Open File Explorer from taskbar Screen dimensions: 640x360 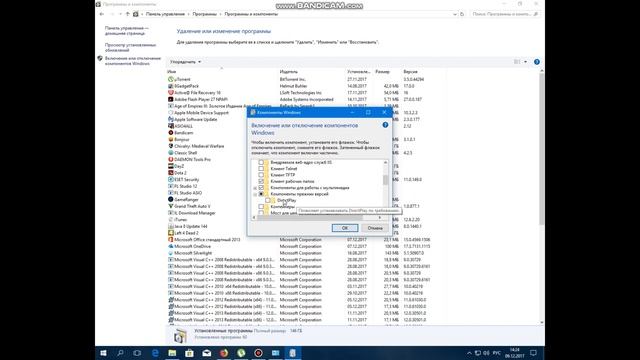(x=172, y=353)
